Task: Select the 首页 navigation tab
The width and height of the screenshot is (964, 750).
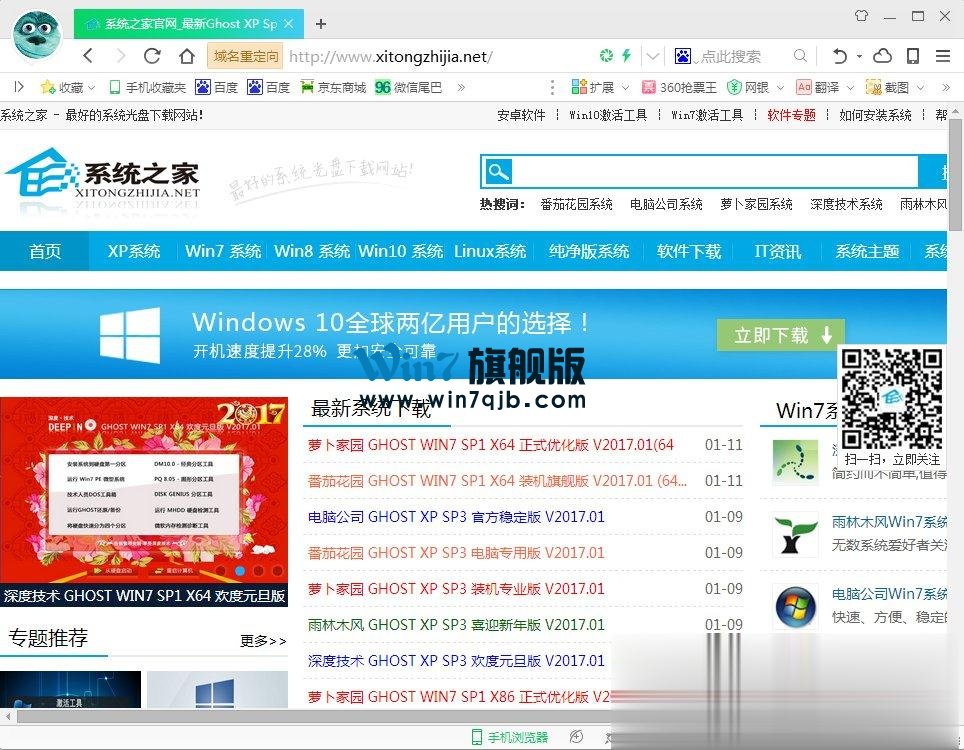Action: point(45,251)
